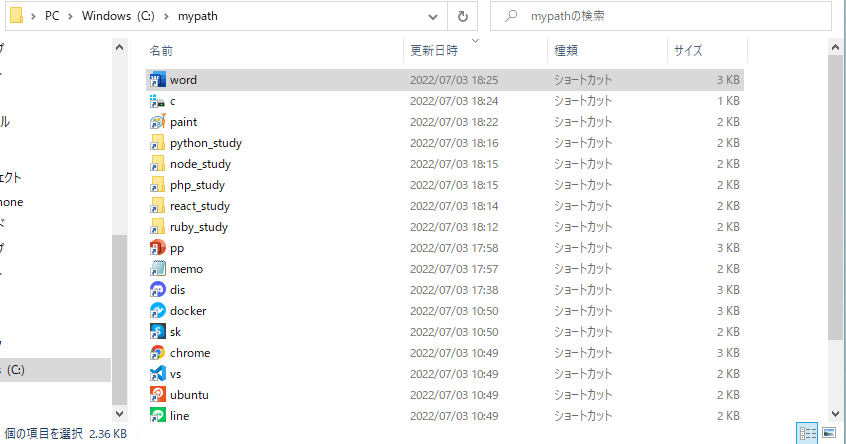
Task: Click PC in the address breadcrumb
Action: [52, 16]
